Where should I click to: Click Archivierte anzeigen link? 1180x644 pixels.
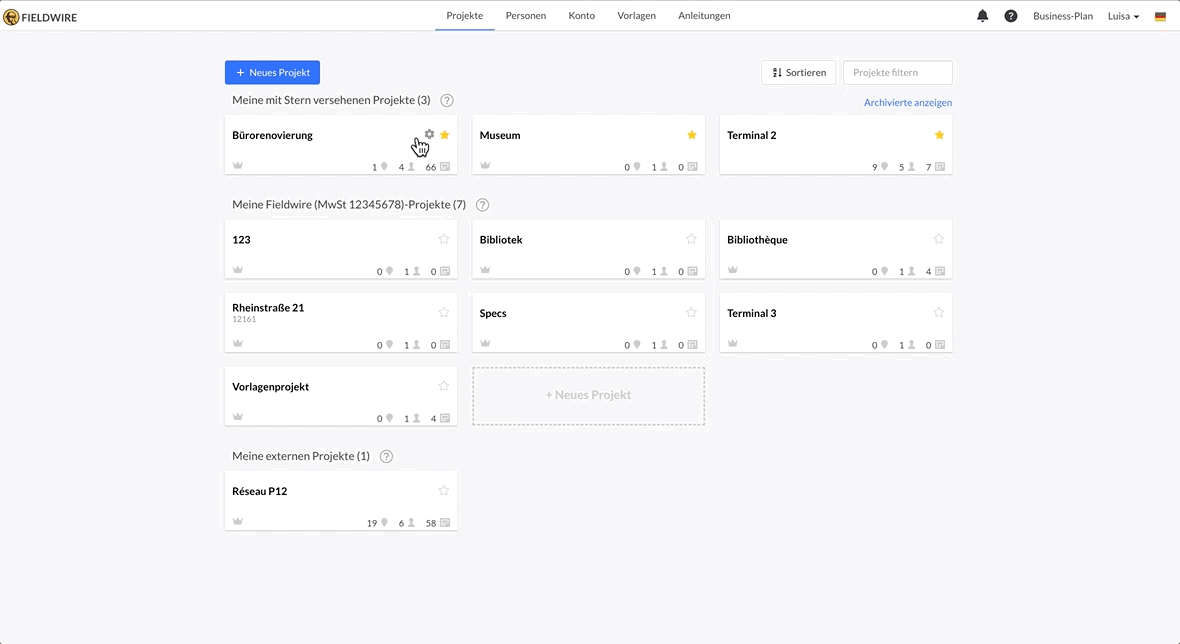tap(907, 103)
